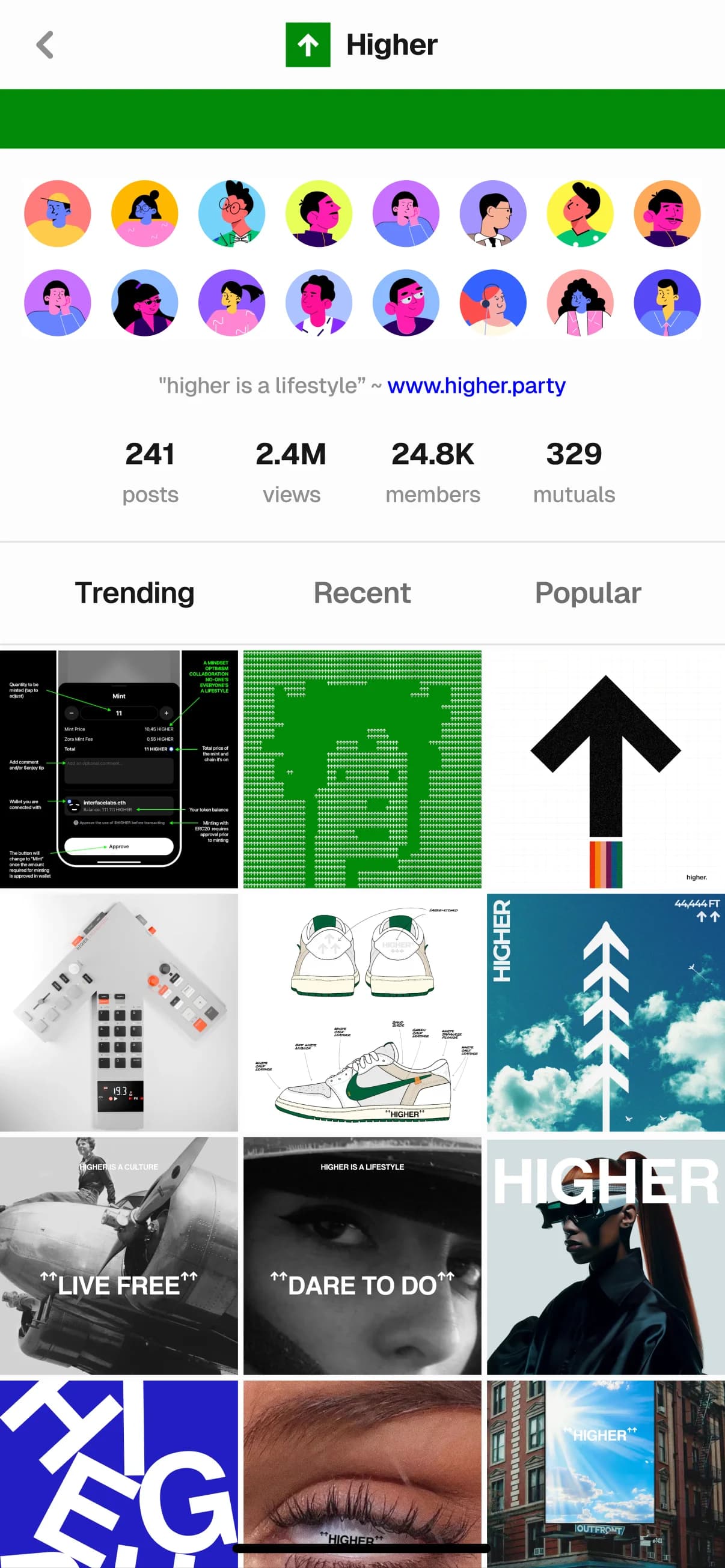Open the avatar wearing red headset
The height and width of the screenshot is (1568, 725).
493,303
